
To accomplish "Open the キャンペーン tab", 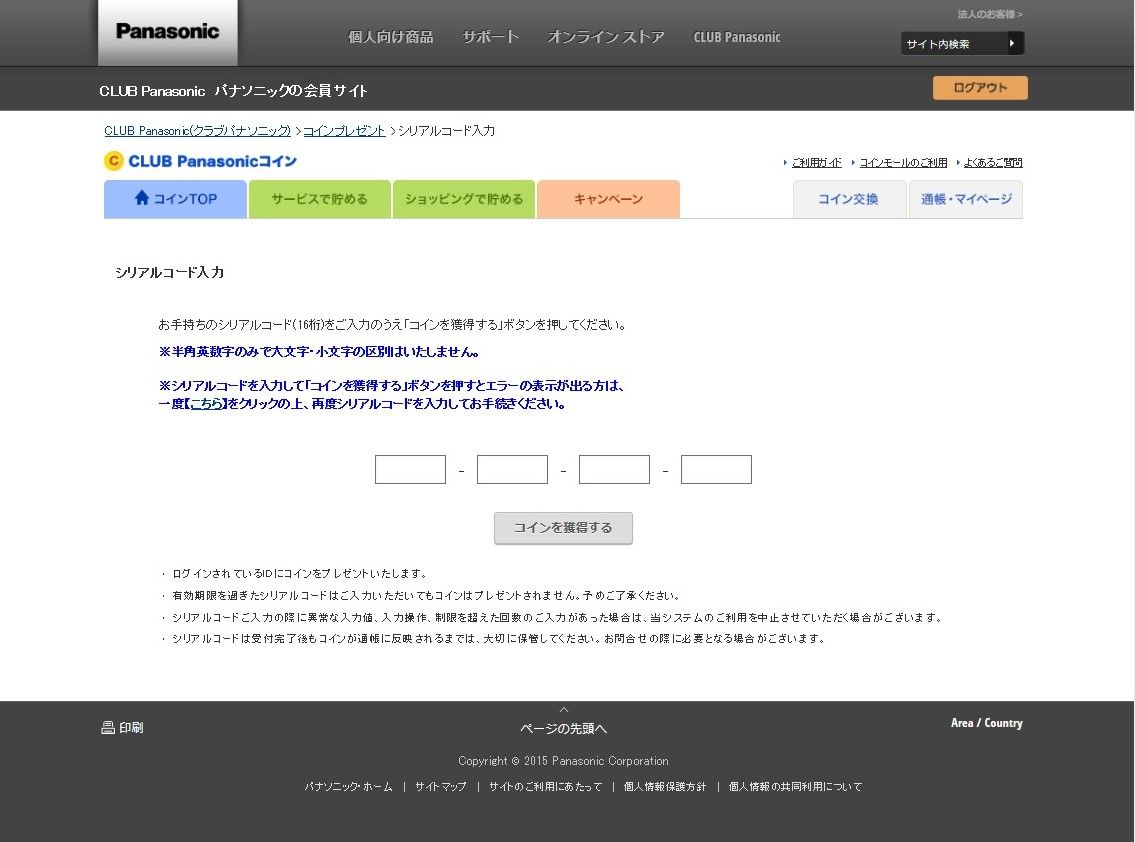I will tap(607, 198).
